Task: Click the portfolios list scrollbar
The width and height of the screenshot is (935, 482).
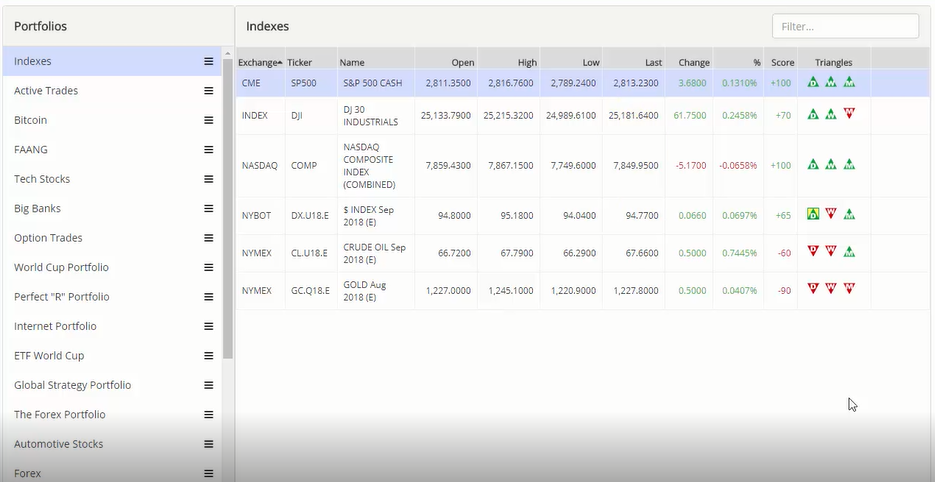Action: click(228, 200)
